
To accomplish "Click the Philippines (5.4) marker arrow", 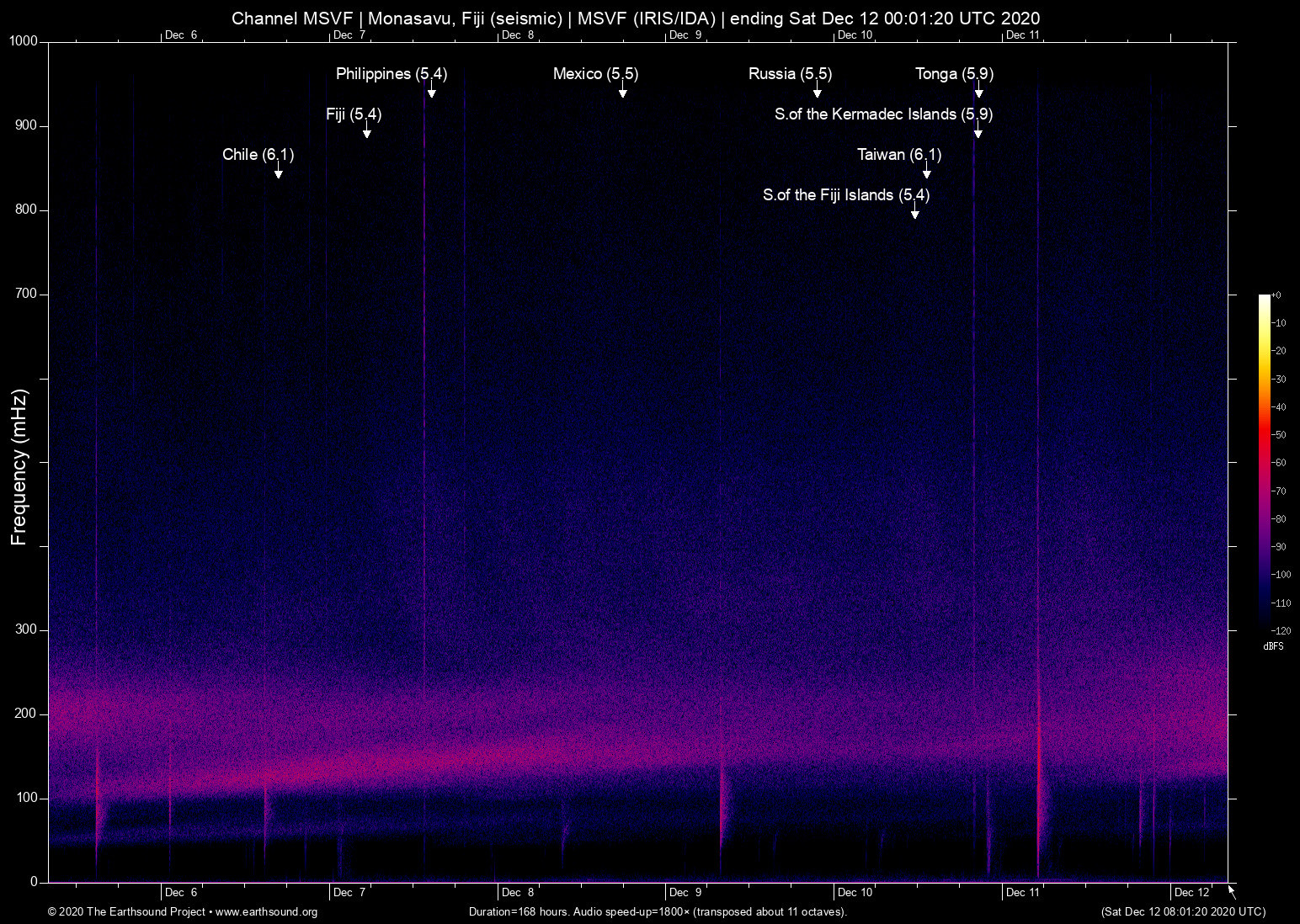I will [430, 93].
